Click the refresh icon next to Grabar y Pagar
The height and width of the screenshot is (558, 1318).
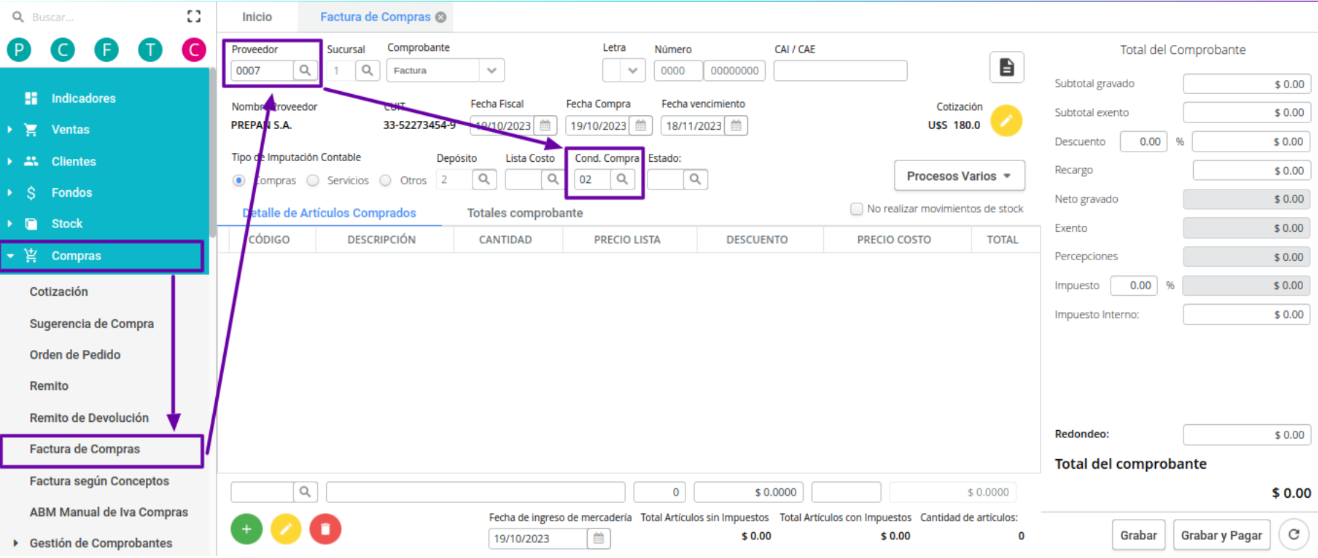(1295, 535)
